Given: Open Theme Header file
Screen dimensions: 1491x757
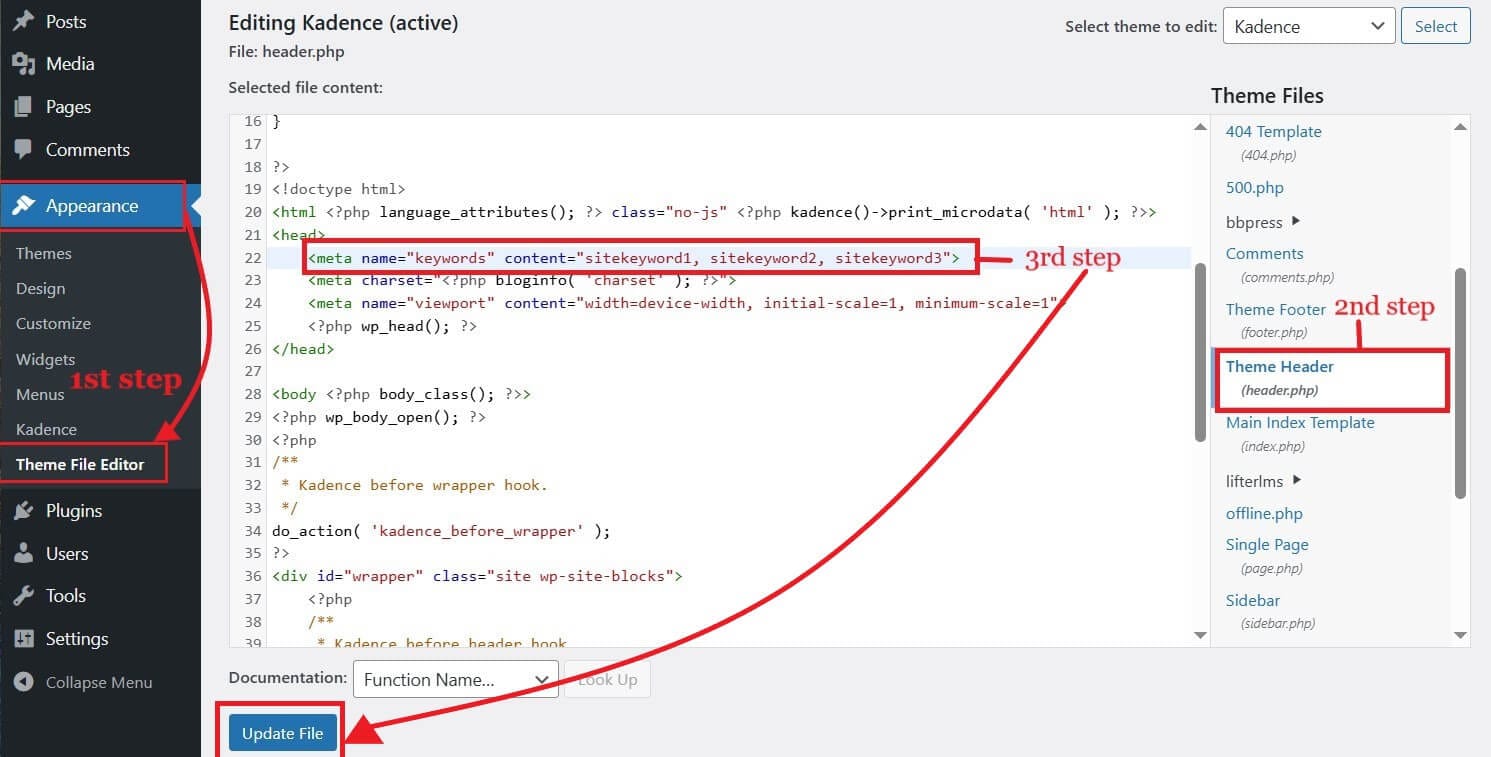Looking at the screenshot, I should point(1280,366).
